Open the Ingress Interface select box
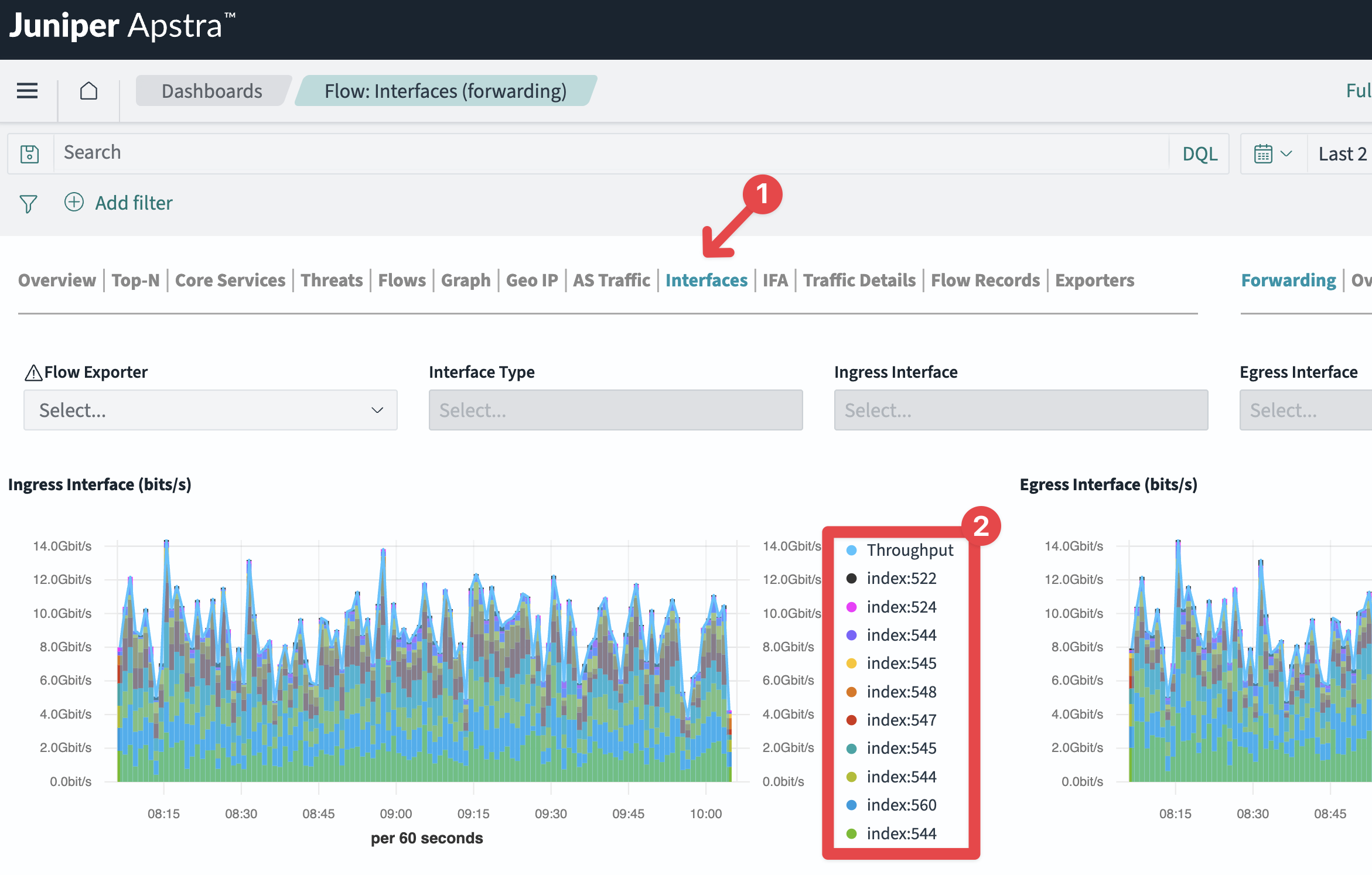Viewport: 1372px width, 875px height. tap(1021, 410)
